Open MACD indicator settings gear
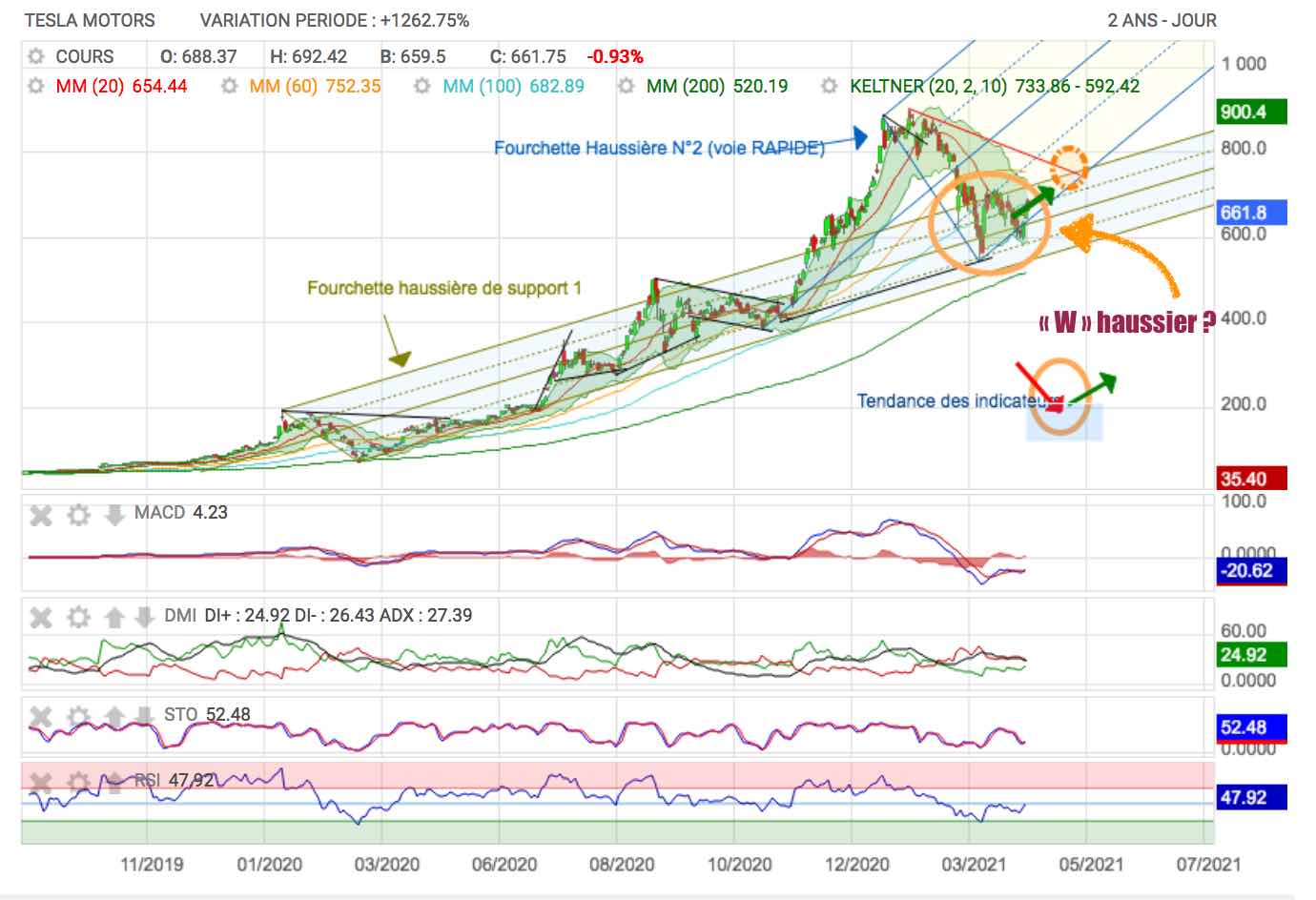The width and height of the screenshot is (1316, 900). click(x=78, y=515)
